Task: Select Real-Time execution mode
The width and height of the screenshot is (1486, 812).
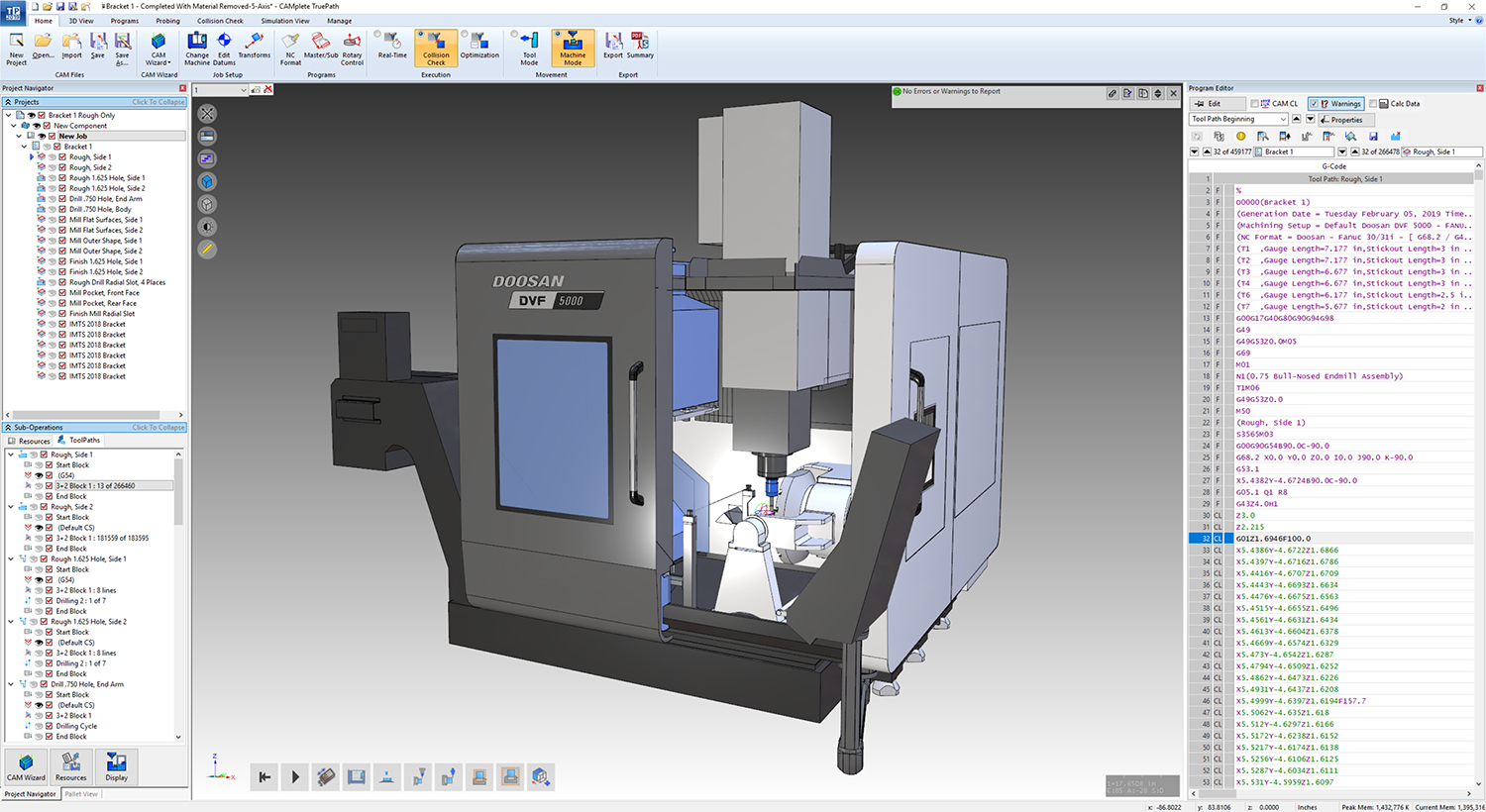Action: 392,46
